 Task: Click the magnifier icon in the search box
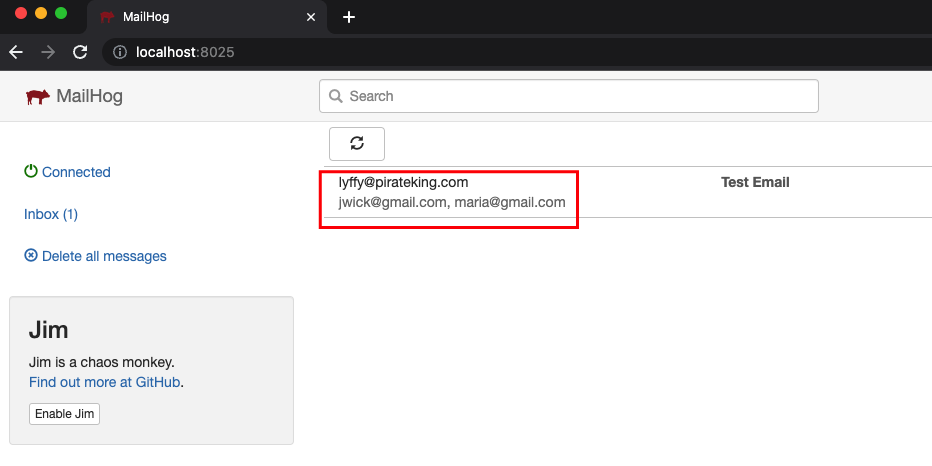click(x=336, y=96)
